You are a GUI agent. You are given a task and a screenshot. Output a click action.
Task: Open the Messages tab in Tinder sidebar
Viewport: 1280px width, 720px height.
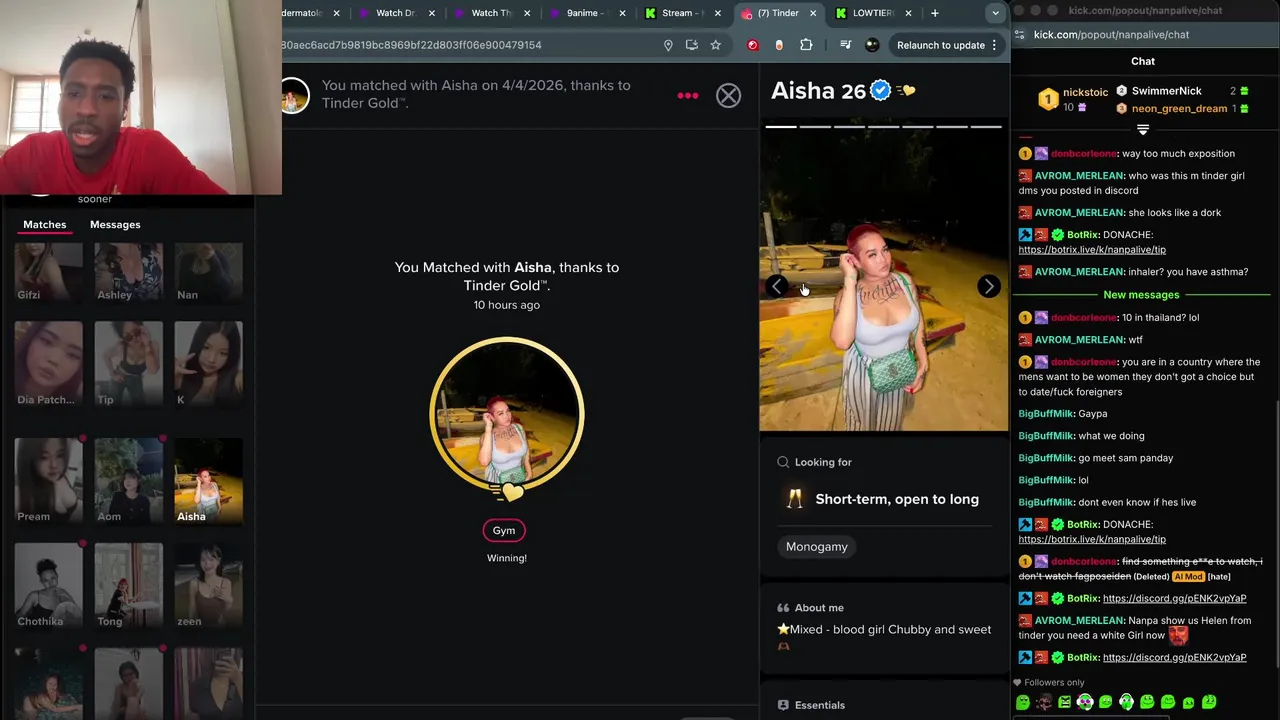(115, 225)
